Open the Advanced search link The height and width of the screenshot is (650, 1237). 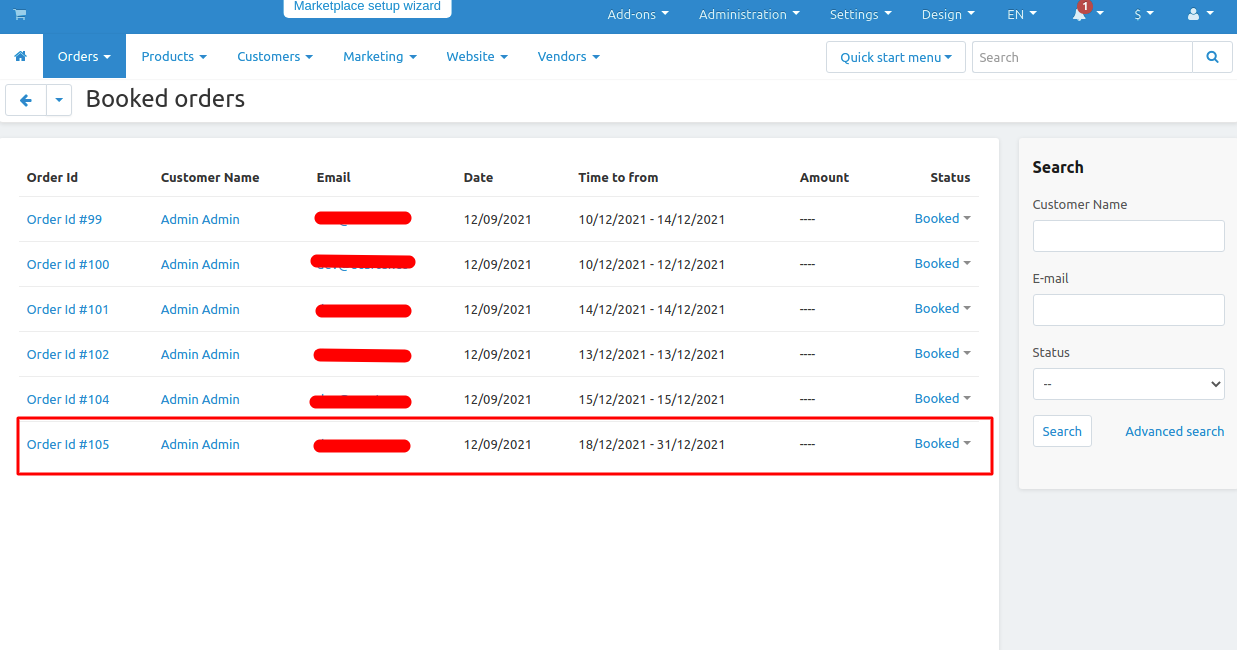tap(1175, 431)
